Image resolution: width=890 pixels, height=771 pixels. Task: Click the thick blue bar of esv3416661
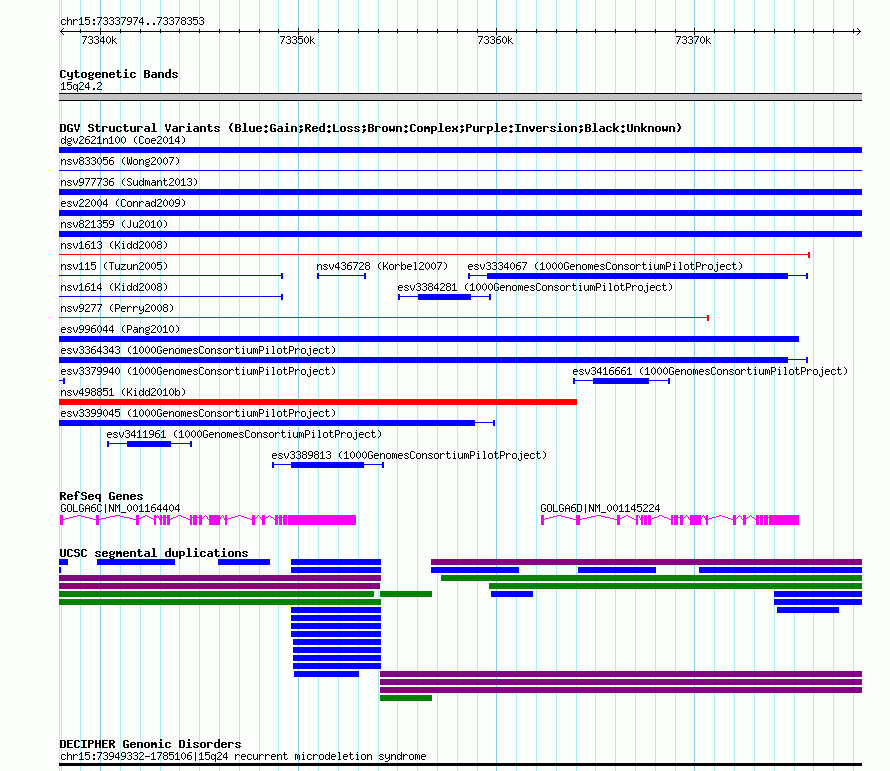pos(621,381)
